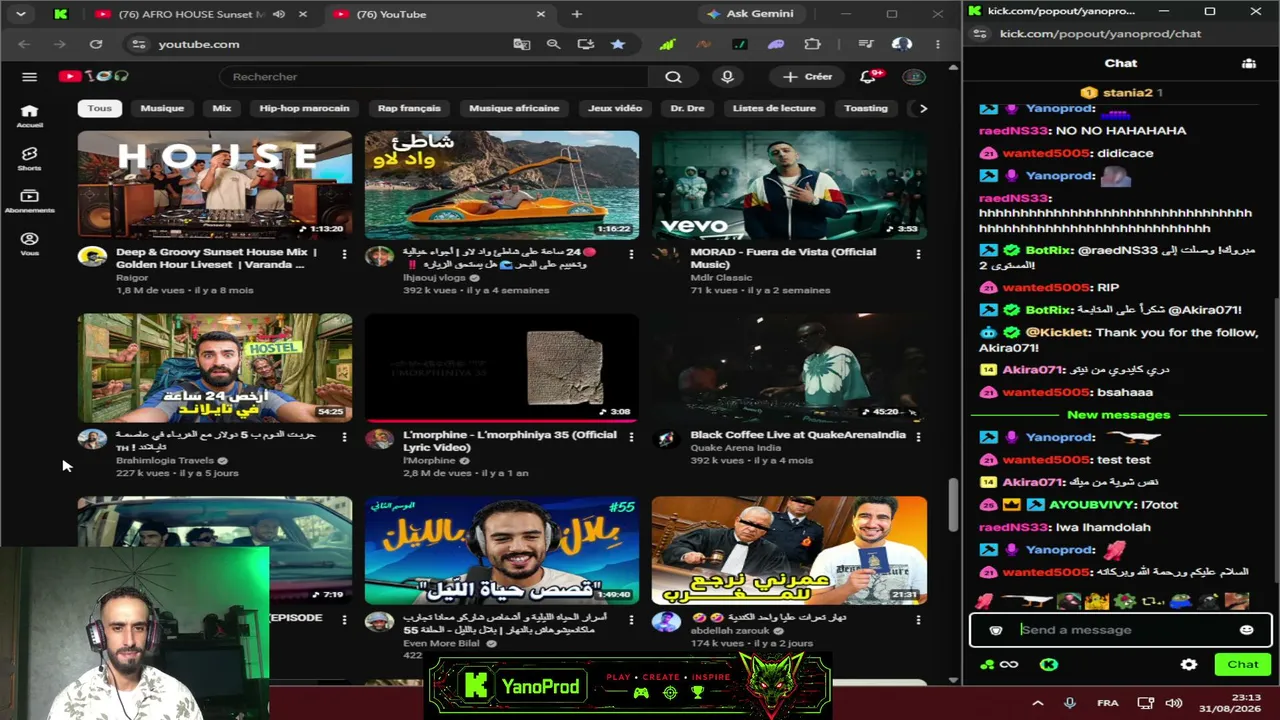Open site info icon beside youtube.com
This screenshot has height=720, width=1280.
click(x=139, y=44)
